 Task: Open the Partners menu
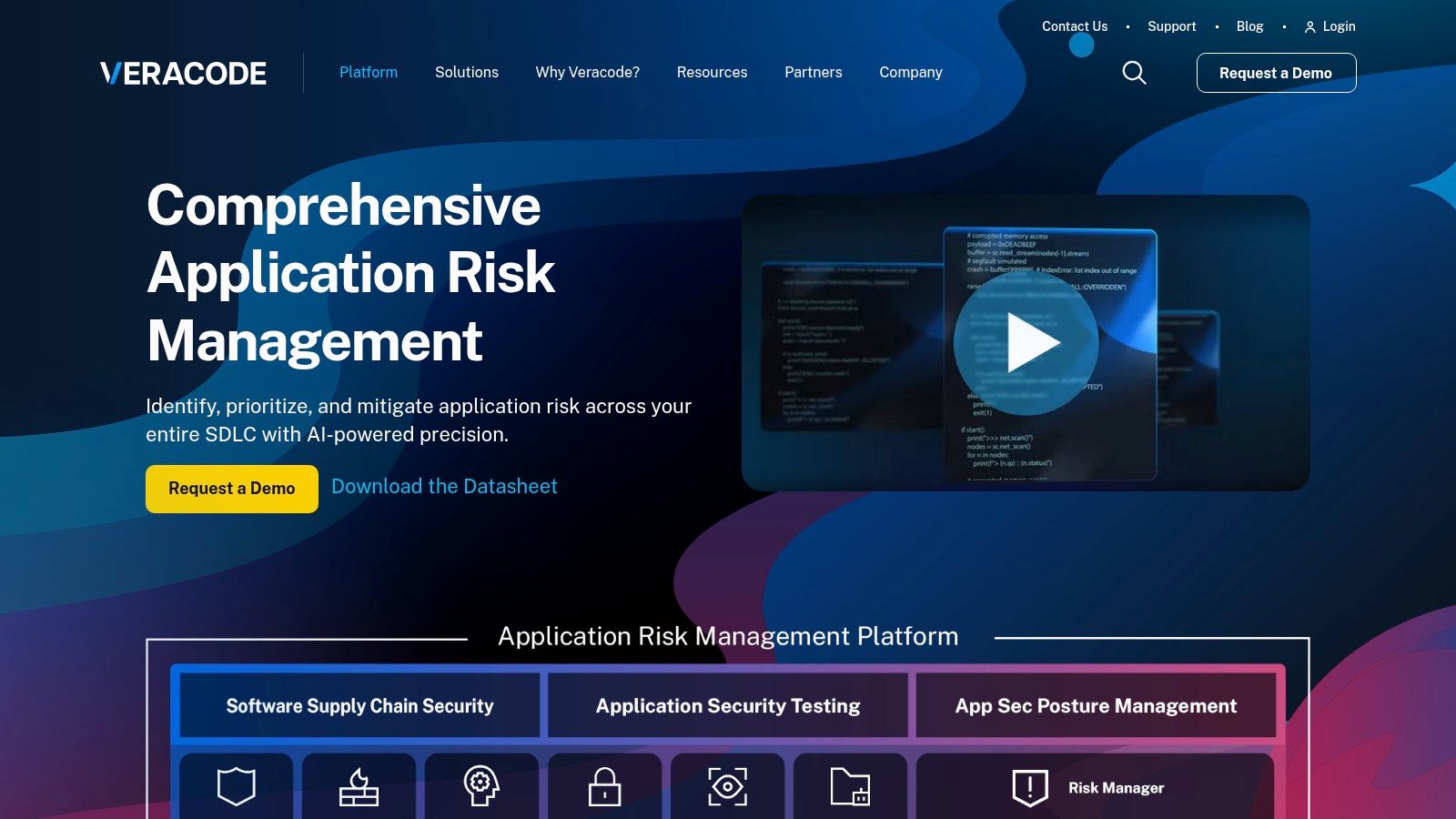(x=814, y=72)
